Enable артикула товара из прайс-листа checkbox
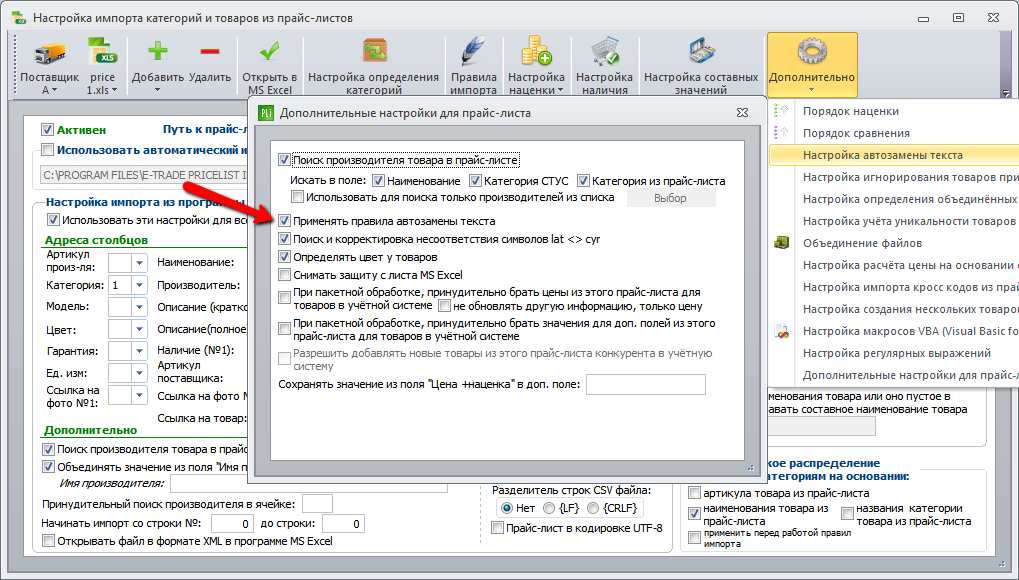The height and width of the screenshot is (580, 1019). (x=694, y=493)
